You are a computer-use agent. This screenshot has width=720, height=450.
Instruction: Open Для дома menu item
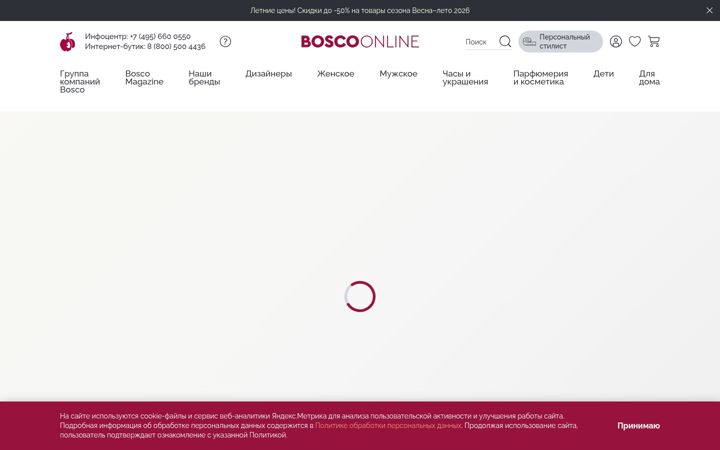(649, 78)
